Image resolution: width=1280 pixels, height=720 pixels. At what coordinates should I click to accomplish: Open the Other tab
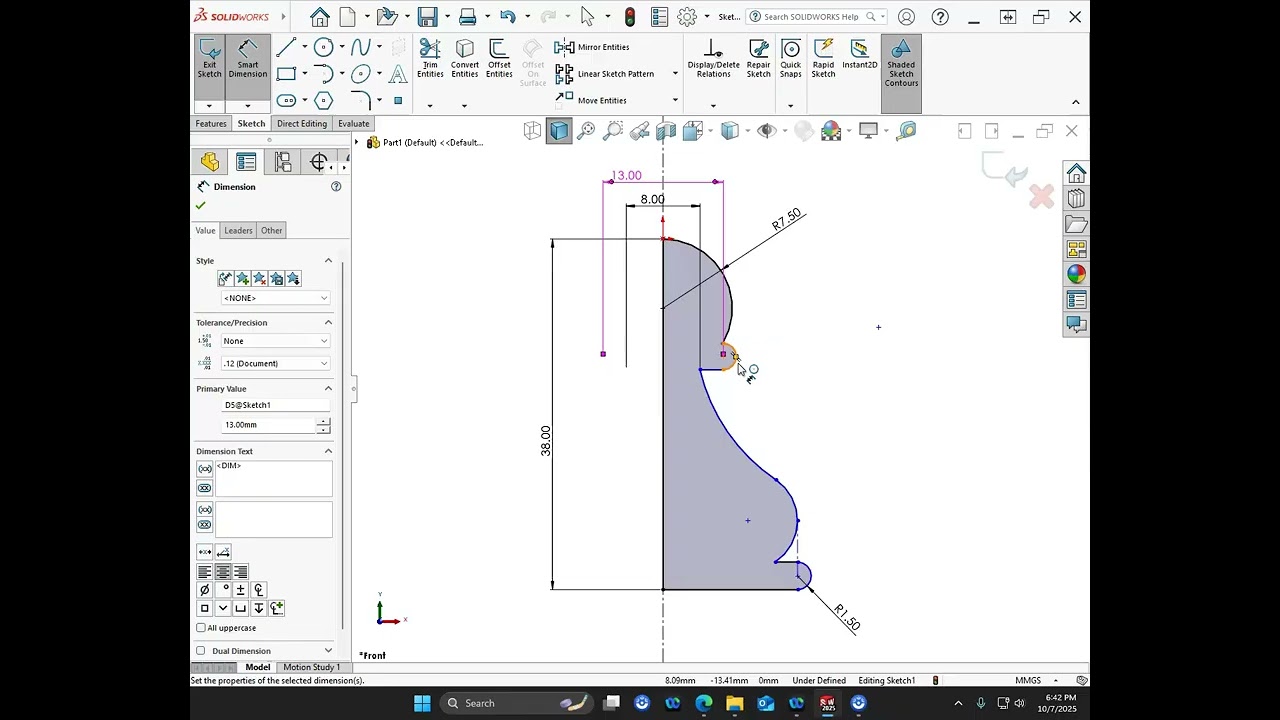click(x=271, y=230)
